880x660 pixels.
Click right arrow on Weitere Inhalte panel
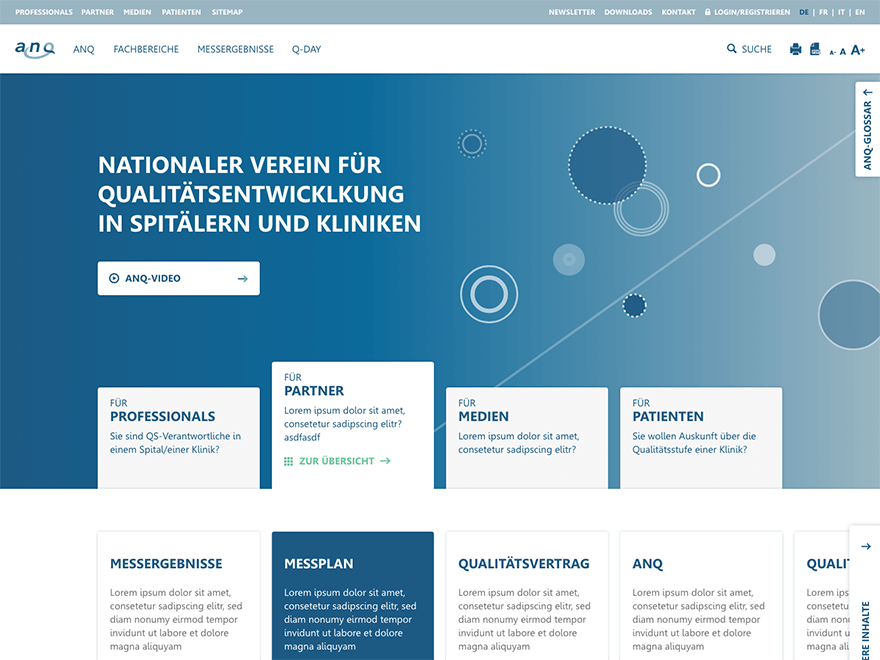coord(866,546)
